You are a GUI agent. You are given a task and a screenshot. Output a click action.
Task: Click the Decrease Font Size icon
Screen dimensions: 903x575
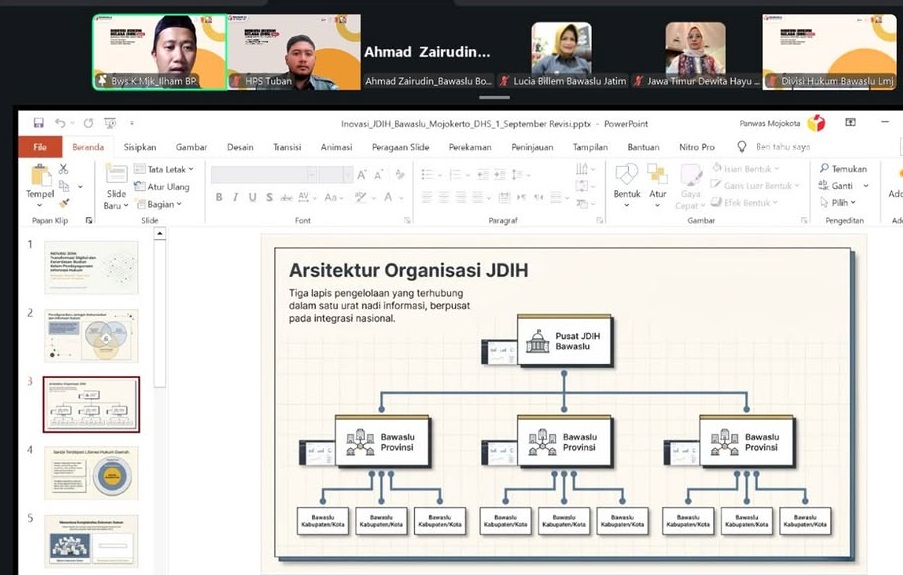click(x=378, y=175)
